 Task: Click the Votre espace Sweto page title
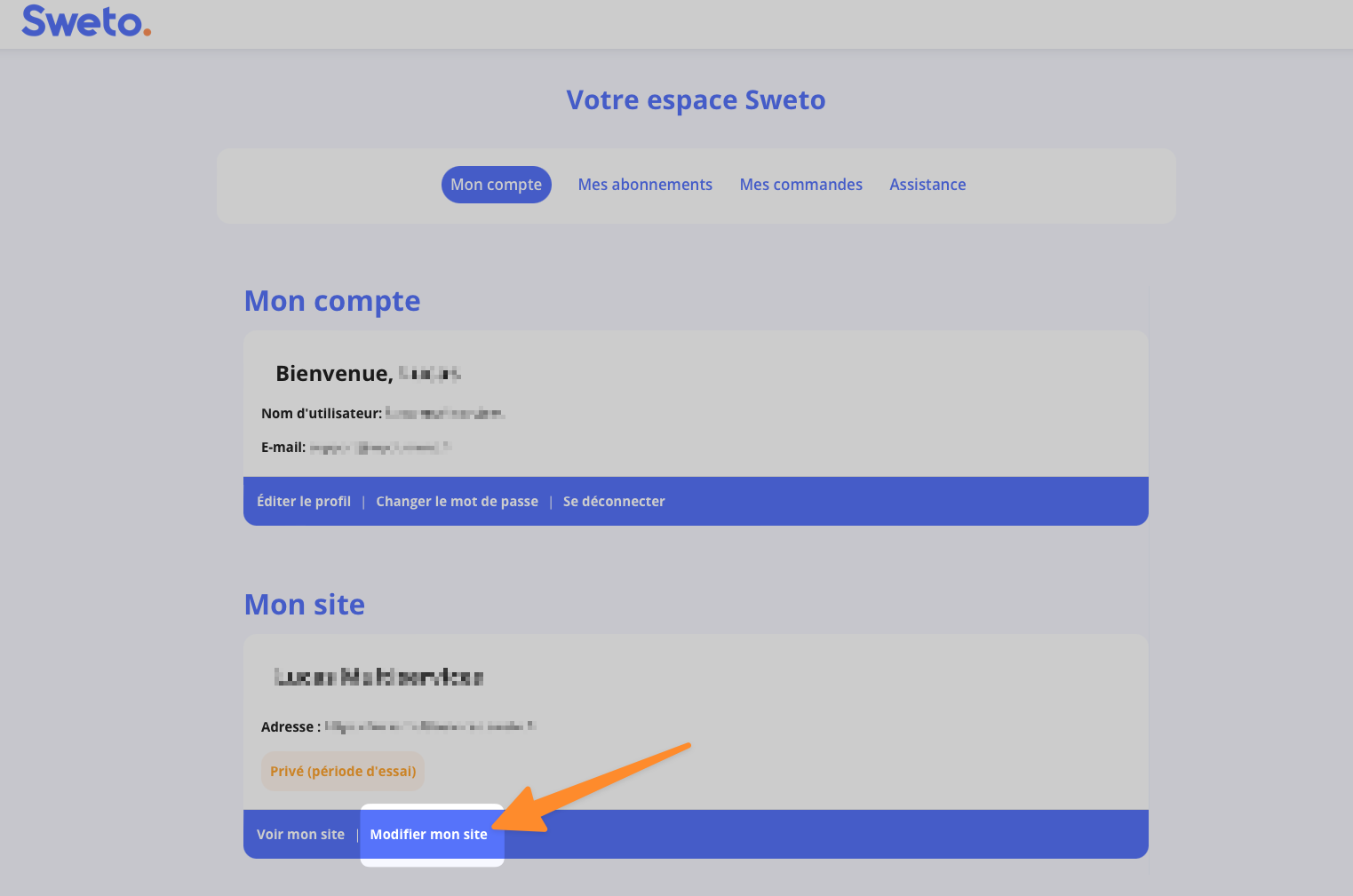[x=696, y=100]
